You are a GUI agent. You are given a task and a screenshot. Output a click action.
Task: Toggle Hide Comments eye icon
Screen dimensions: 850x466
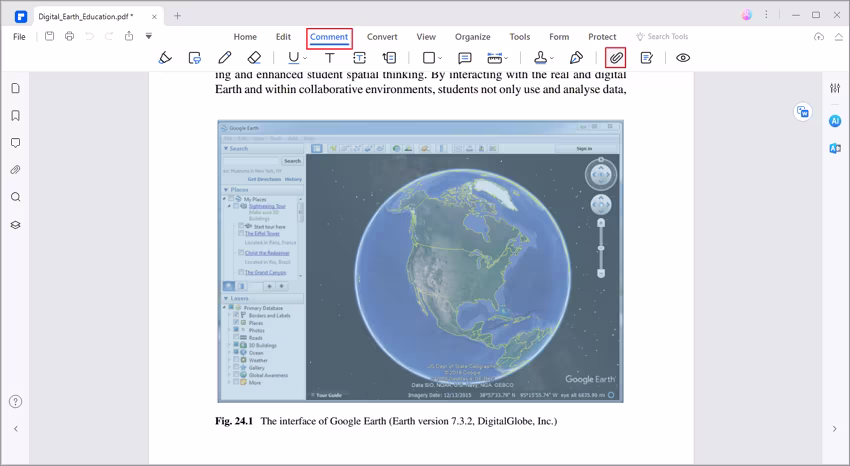(x=683, y=57)
